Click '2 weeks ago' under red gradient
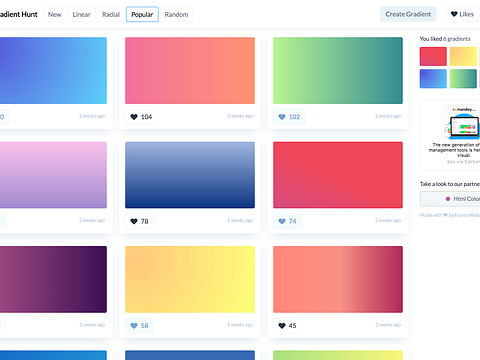Image resolution: width=480 pixels, height=360 pixels. [388, 220]
